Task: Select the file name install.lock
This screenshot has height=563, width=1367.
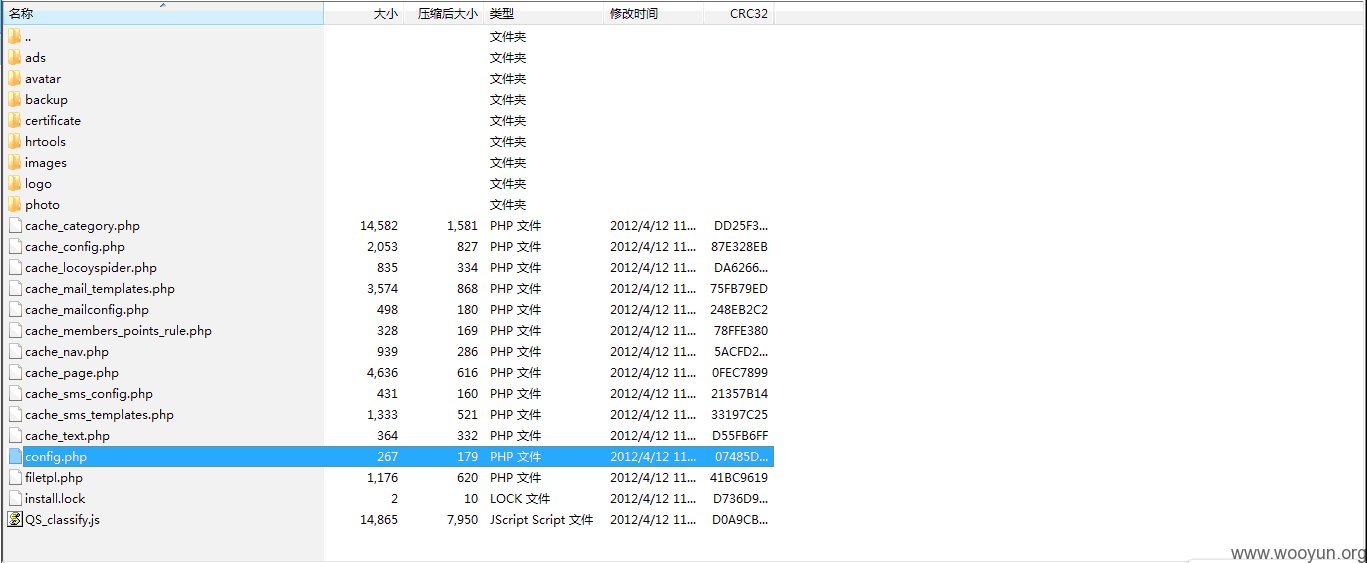Action: (x=55, y=499)
